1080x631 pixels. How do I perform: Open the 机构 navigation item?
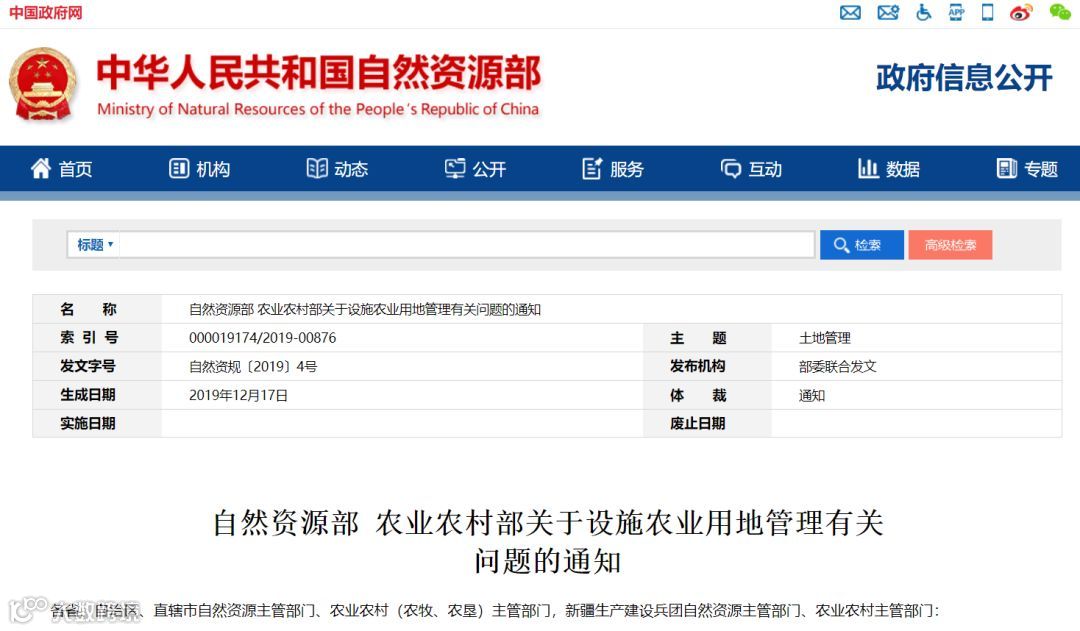point(213,169)
